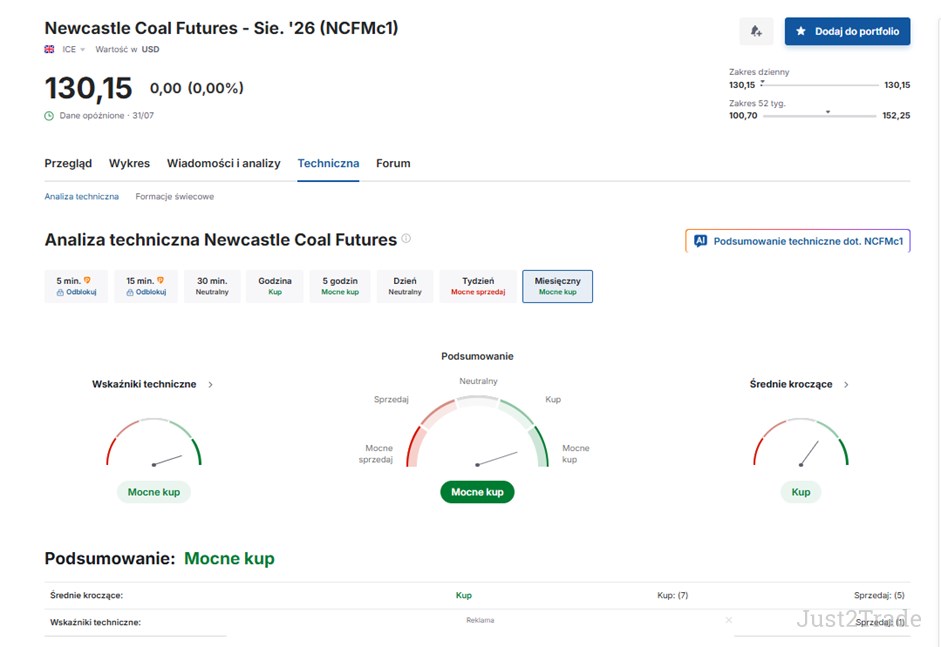The width and height of the screenshot is (941, 647).
Task: Click Odblokuj lock under 5 min.
Action: pos(76,292)
